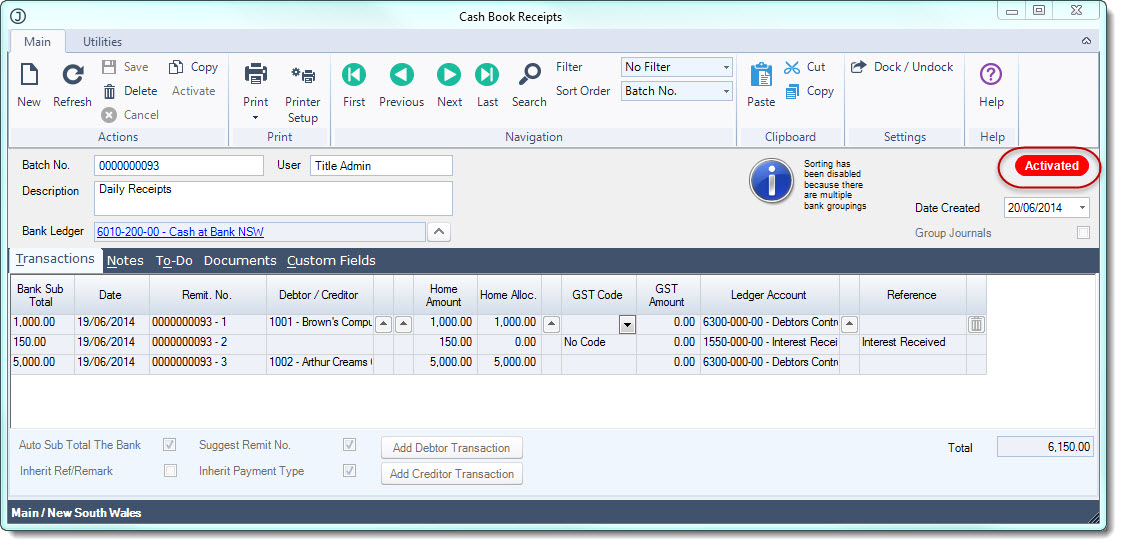This screenshot has height=546, width=1122.
Task: Open the Notes tab
Action: click(x=125, y=260)
